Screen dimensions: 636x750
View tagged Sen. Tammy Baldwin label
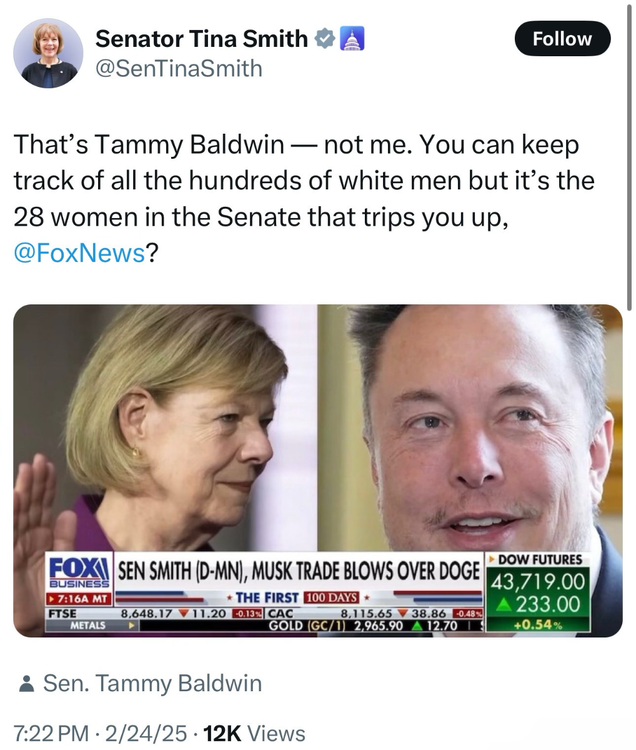pos(152,685)
